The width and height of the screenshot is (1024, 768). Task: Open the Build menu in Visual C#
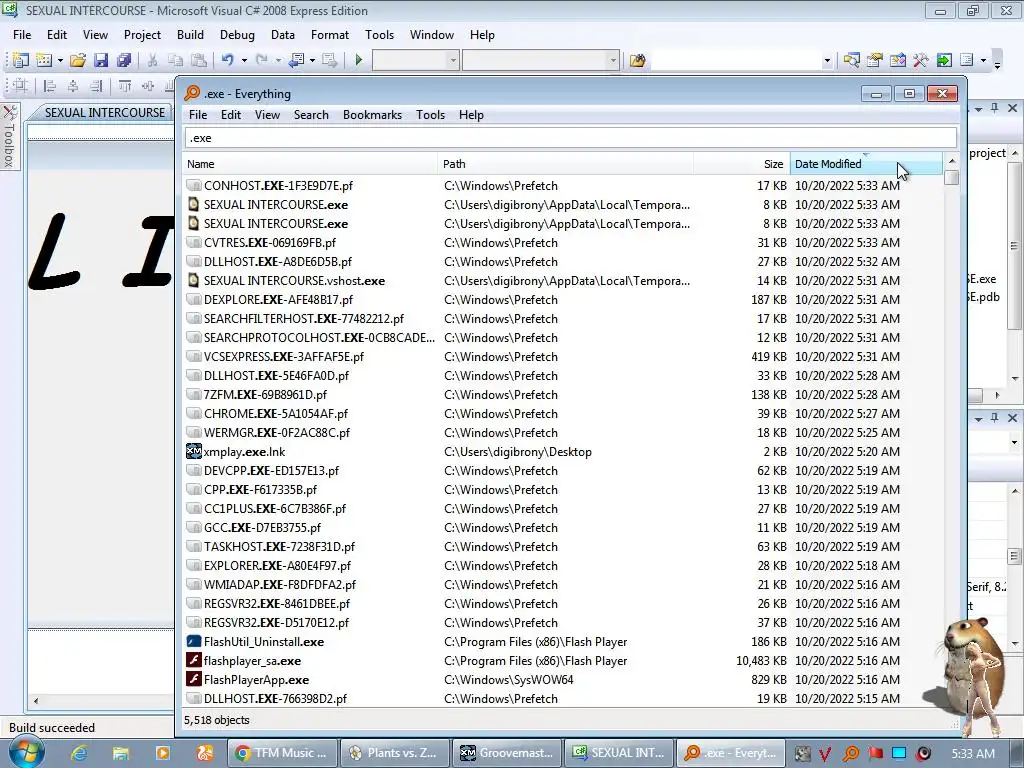190,35
